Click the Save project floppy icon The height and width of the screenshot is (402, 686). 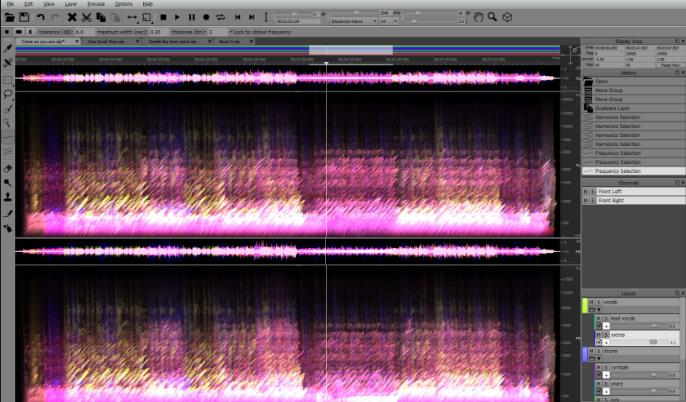pos(24,17)
